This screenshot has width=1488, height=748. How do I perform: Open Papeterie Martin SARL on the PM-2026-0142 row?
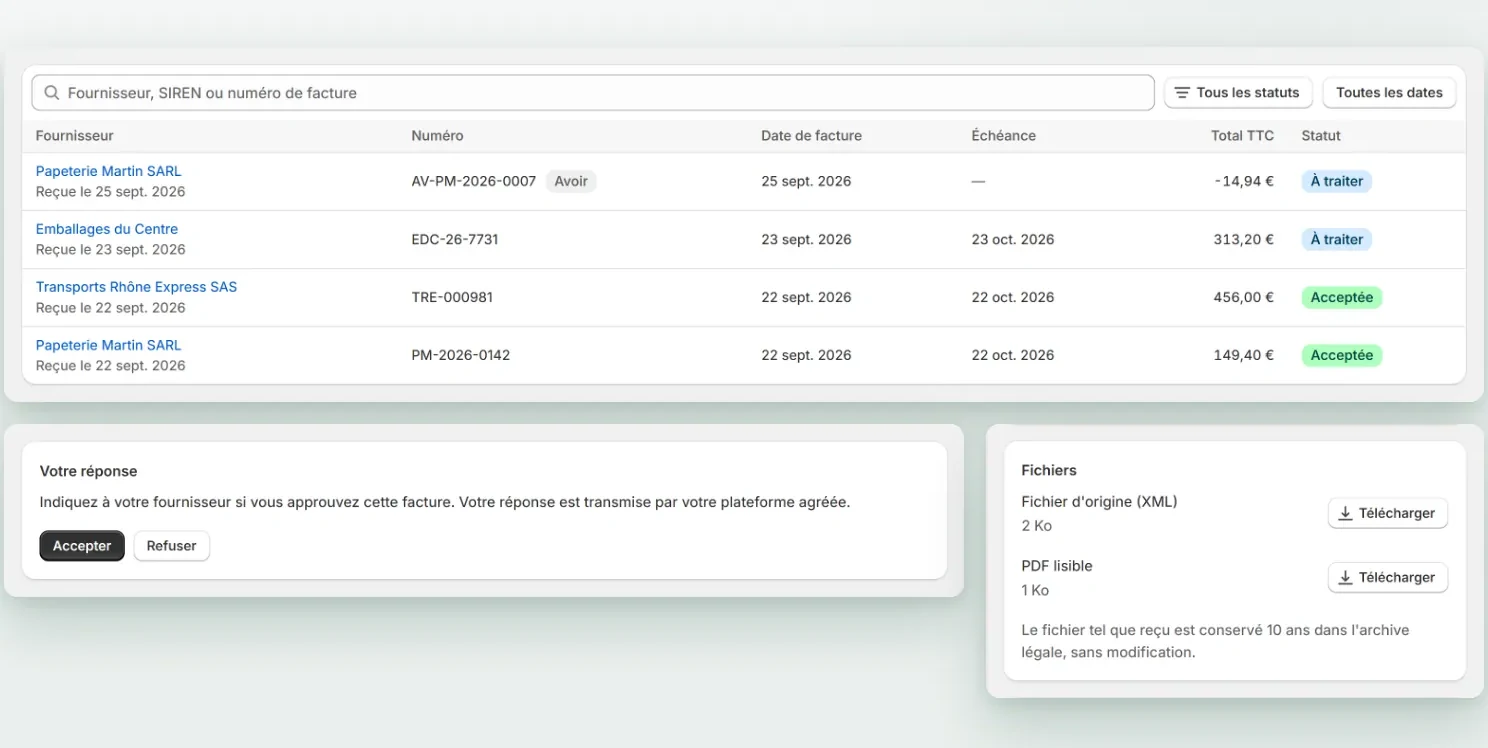tap(109, 345)
